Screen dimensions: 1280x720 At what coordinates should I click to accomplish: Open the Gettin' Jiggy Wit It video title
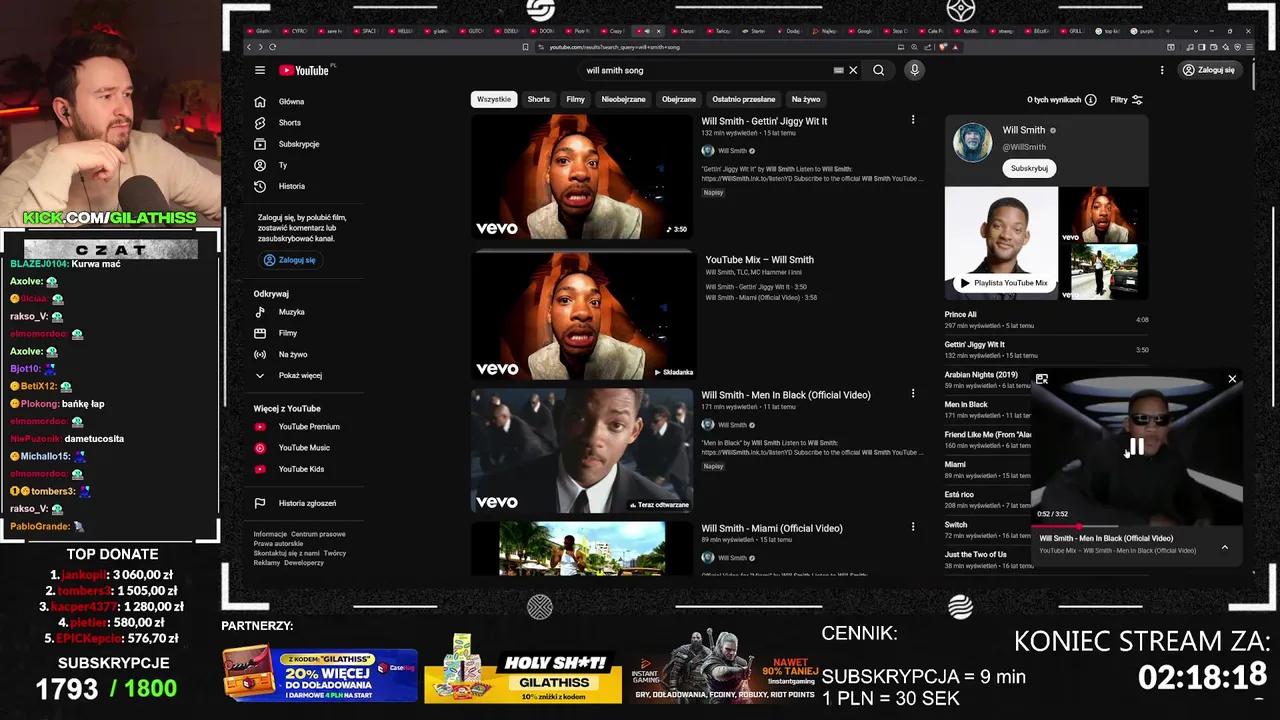(765, 121)
